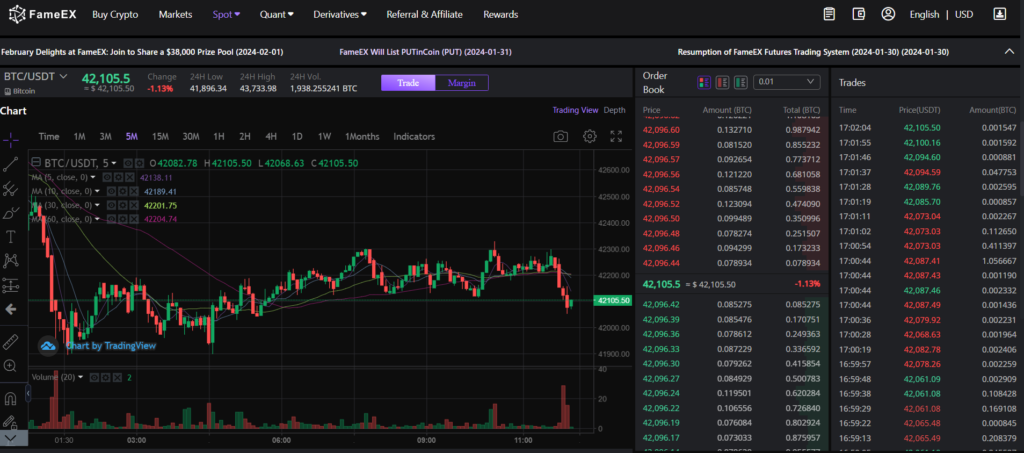Viewport: 1024px width, 453px height.
Task: Open order book 0.01 precision dropdown
Action: [786, 82]
